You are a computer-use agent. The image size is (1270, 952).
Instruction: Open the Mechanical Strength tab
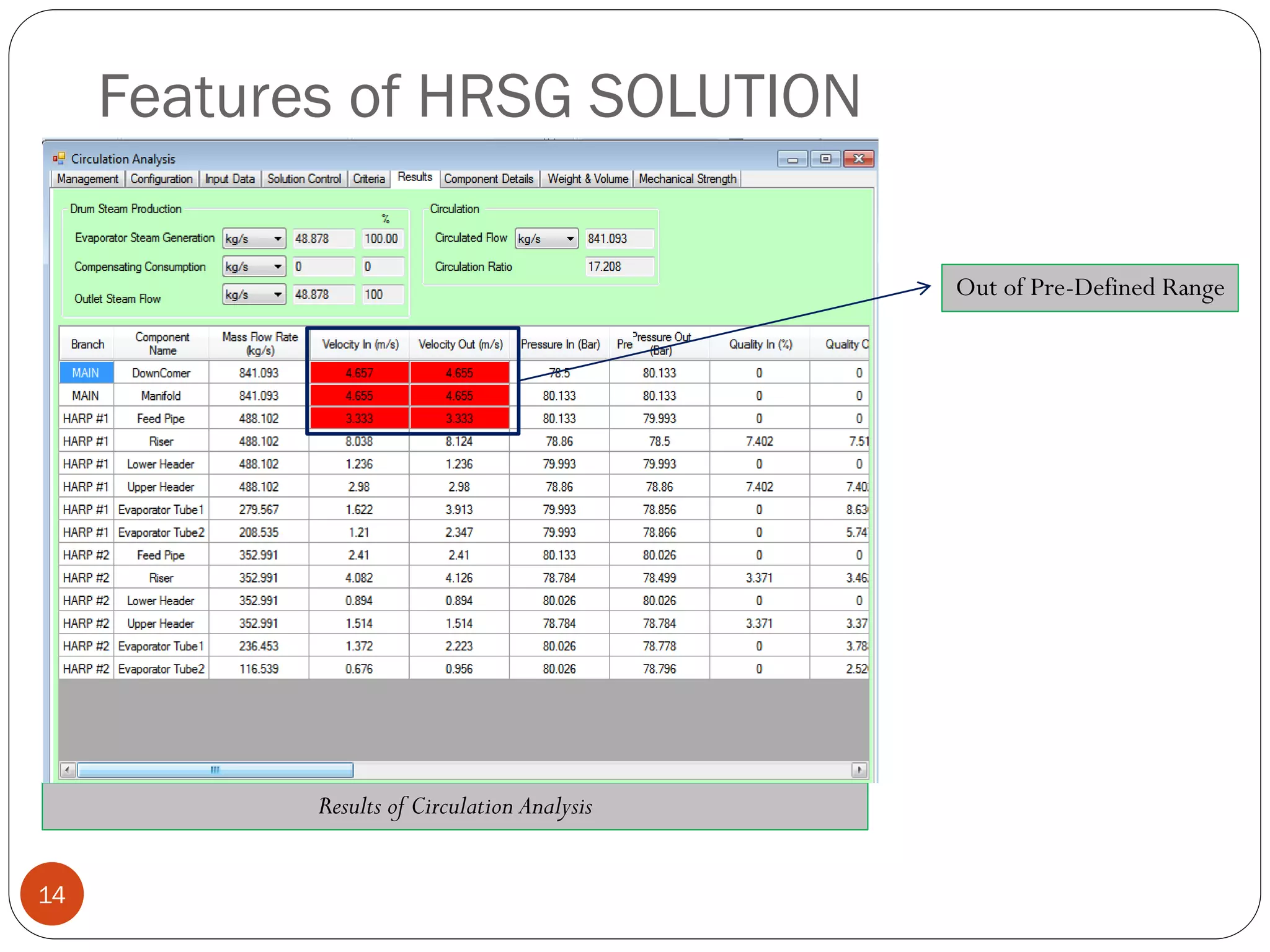(x=688, y=179)
